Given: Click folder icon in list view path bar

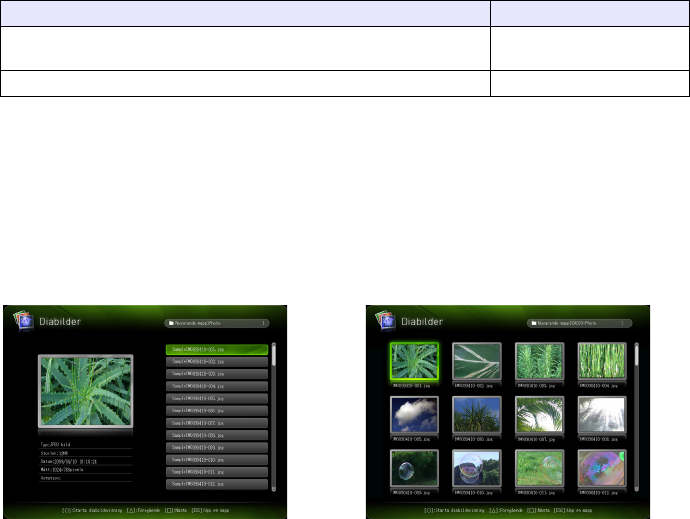Looking at the screenshot, I should [x=171, y=323].
